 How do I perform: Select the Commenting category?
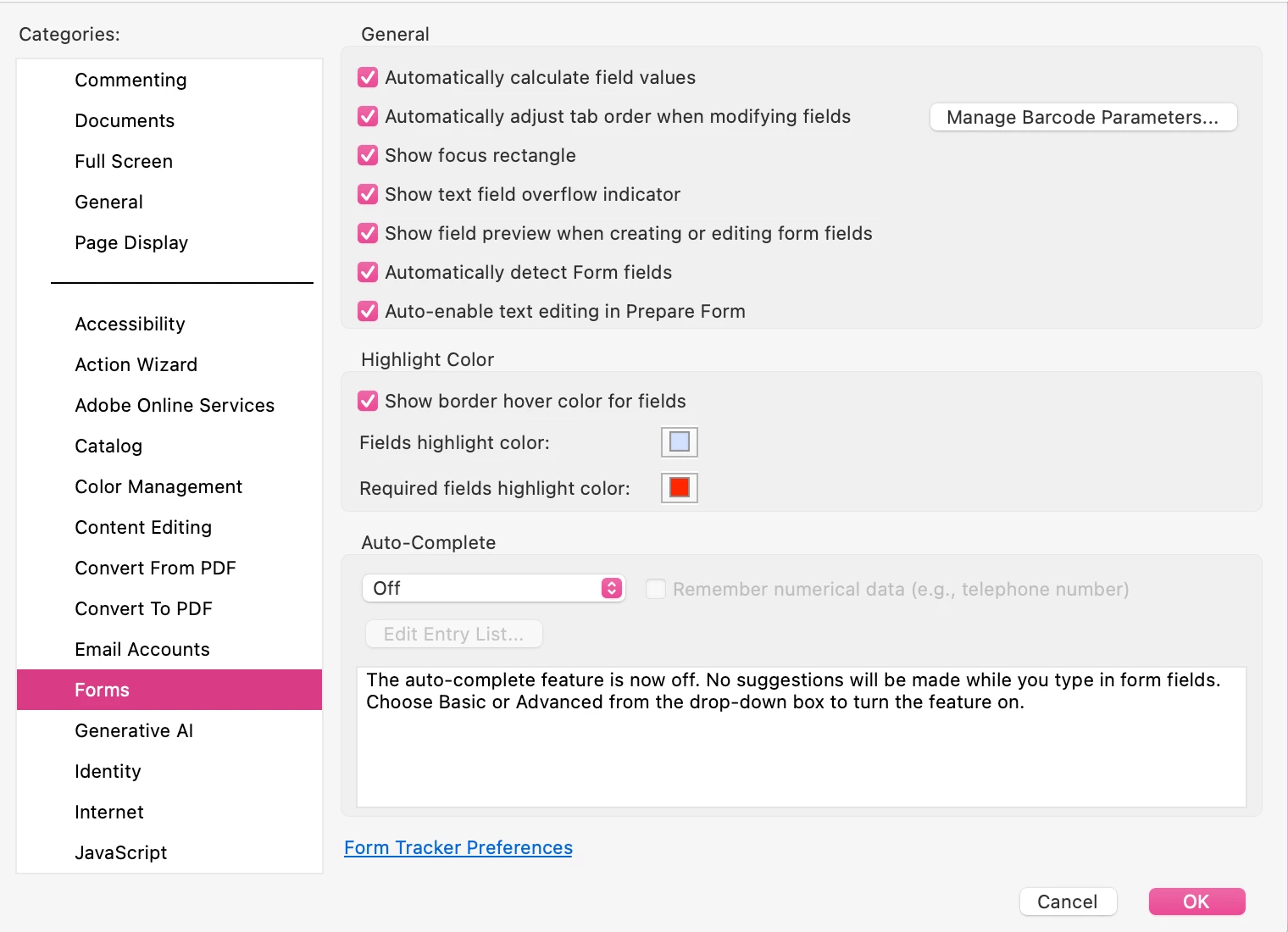pos(130,80)
